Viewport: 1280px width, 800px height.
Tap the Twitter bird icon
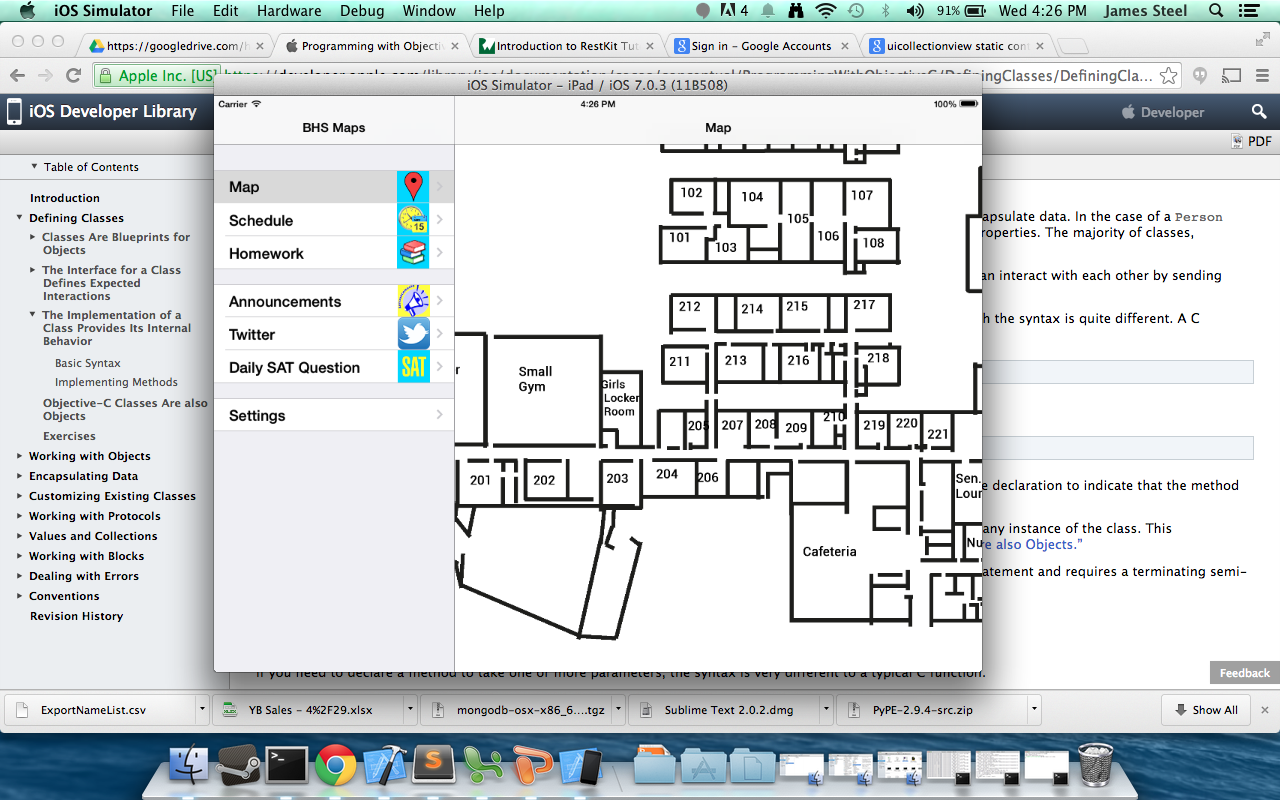[413, 334]
